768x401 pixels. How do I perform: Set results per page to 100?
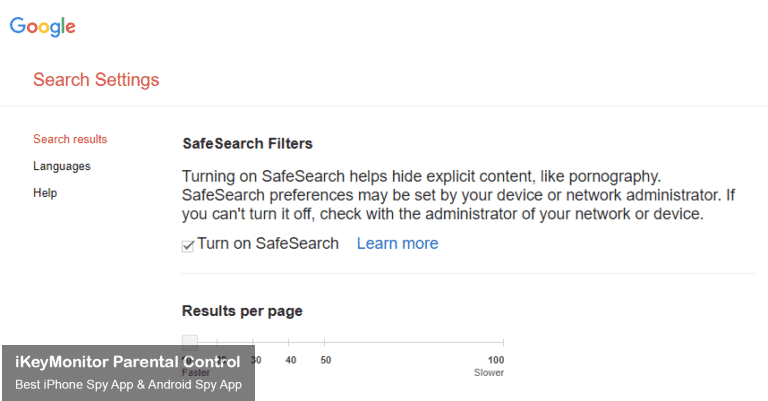496,359
